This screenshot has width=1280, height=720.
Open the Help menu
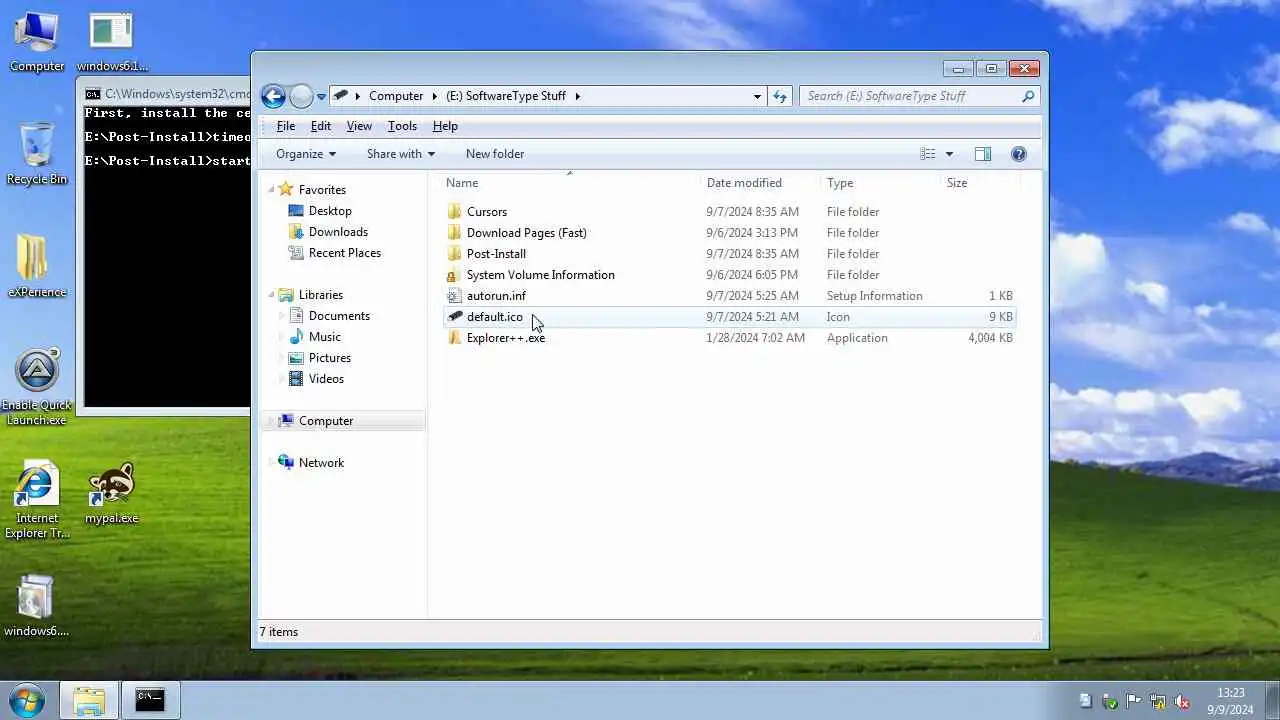click(x=445, y=126)
